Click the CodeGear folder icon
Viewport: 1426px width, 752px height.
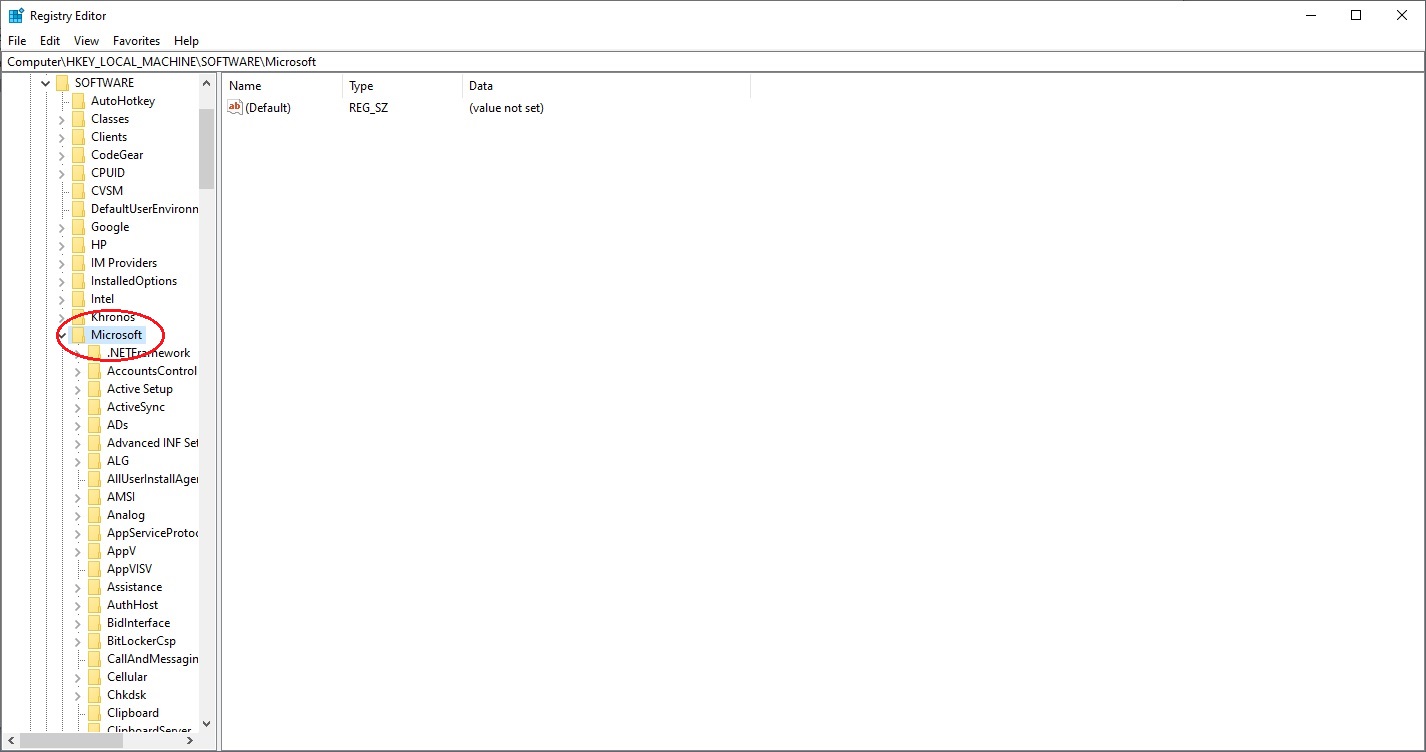(x=78, y=155)
